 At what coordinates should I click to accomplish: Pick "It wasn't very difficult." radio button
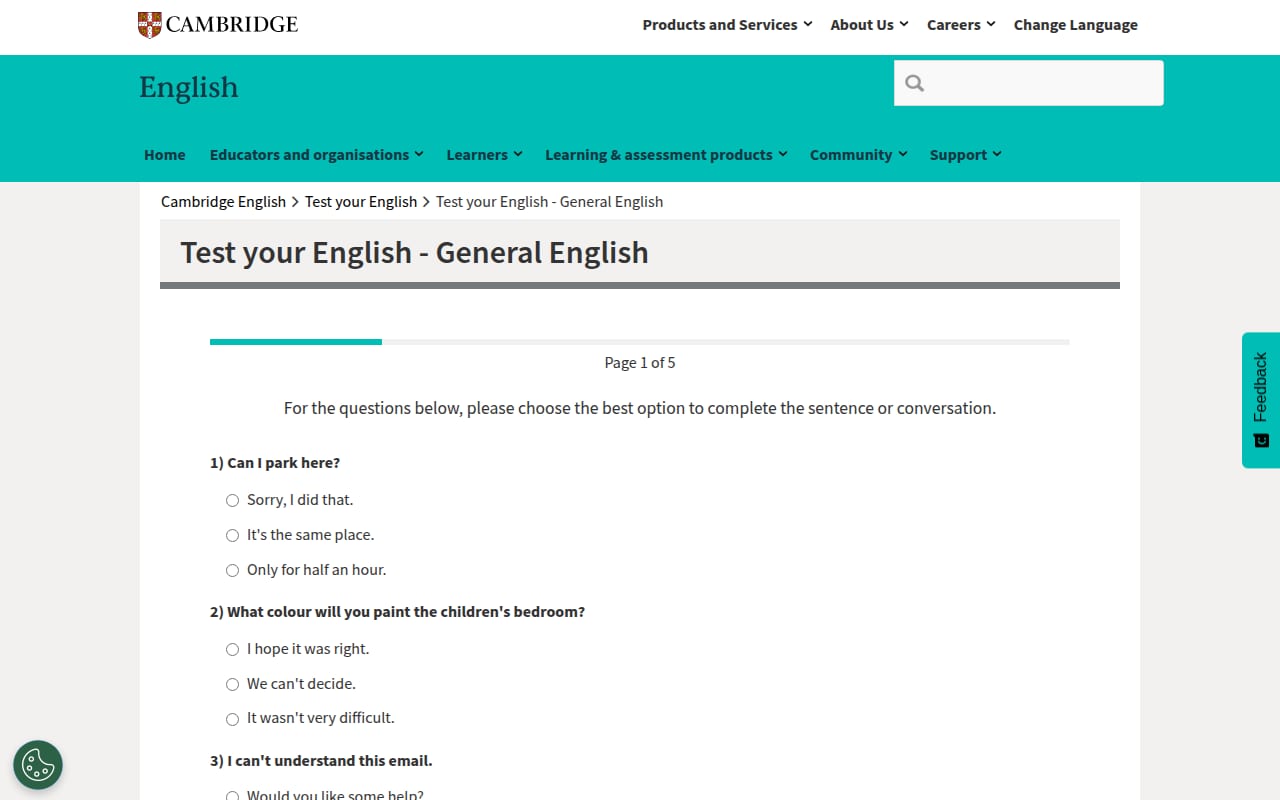(232, 718)
